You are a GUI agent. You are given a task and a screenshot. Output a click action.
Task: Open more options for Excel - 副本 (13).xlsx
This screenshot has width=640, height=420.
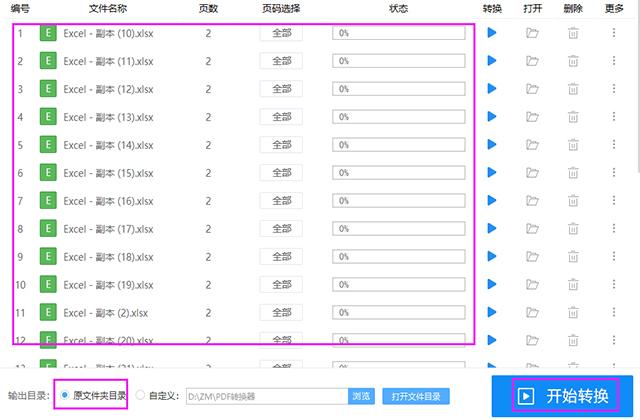pyautogui.click(x=613, y=117)
